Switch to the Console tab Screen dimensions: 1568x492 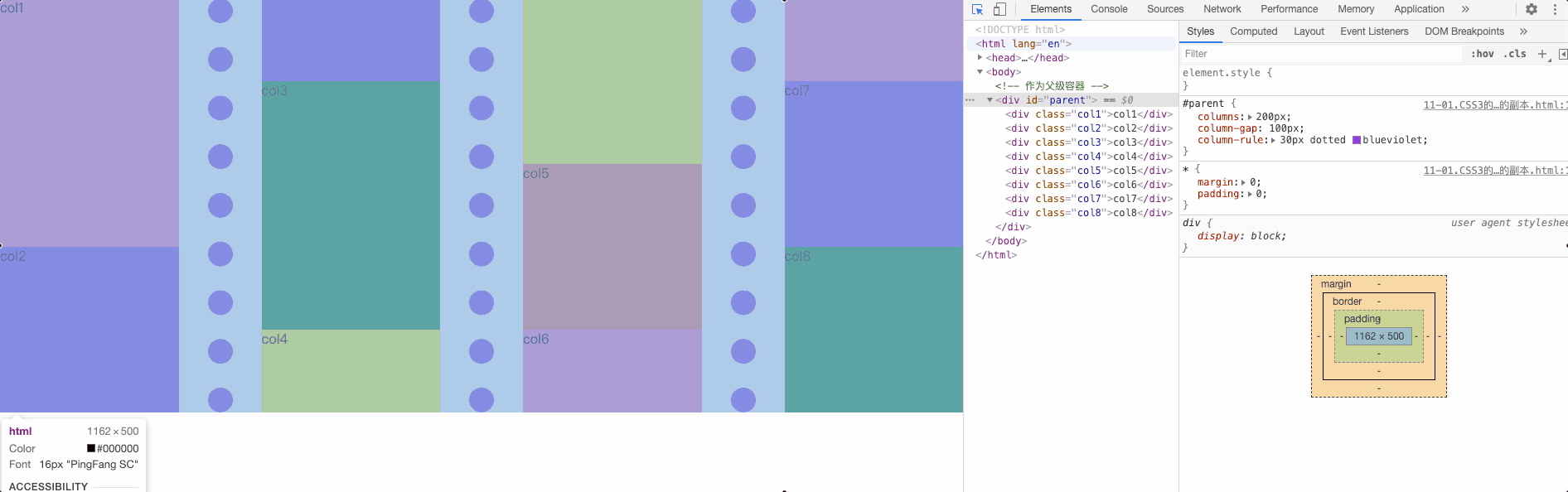tap(1109, 9)
